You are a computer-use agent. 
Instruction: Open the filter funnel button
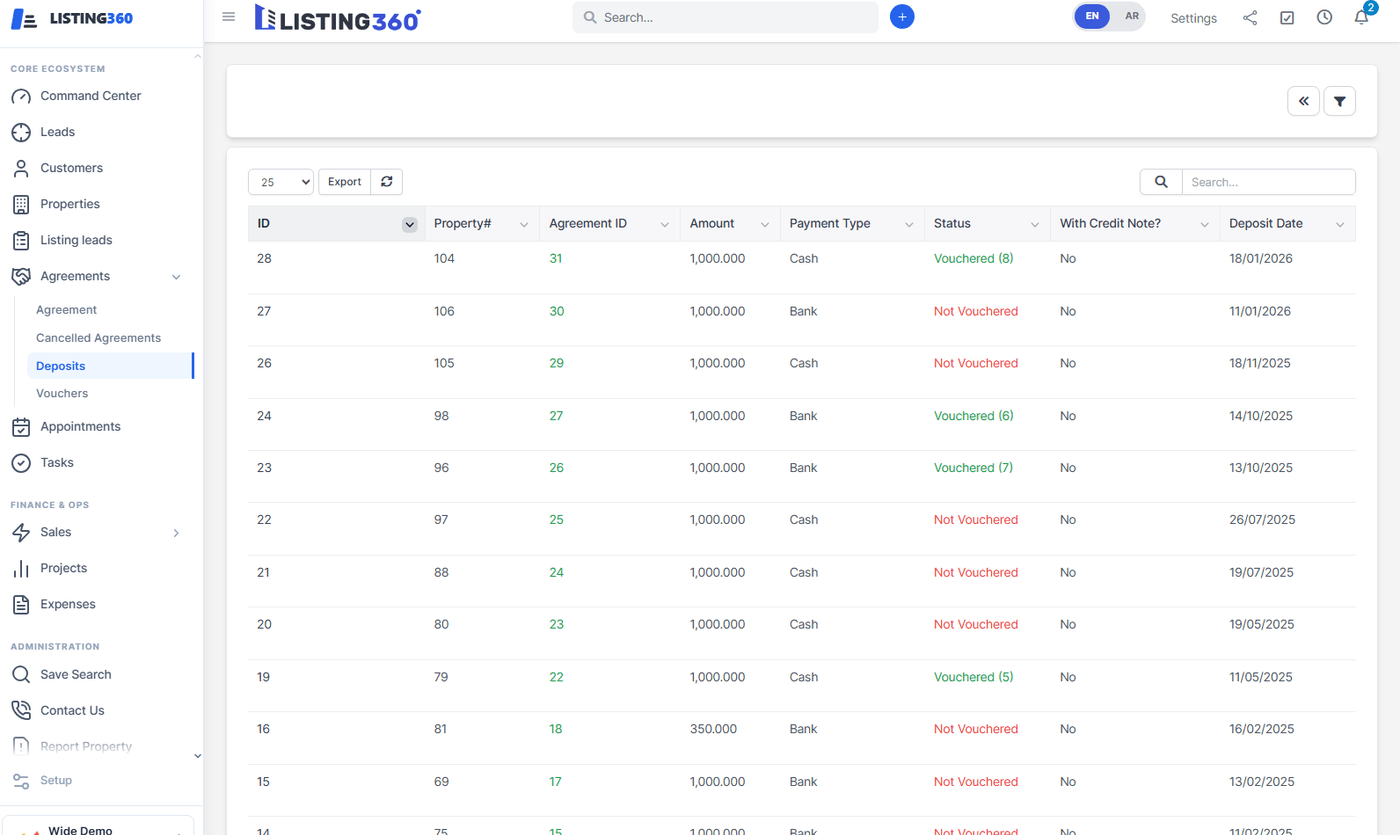click(1340, 101)
